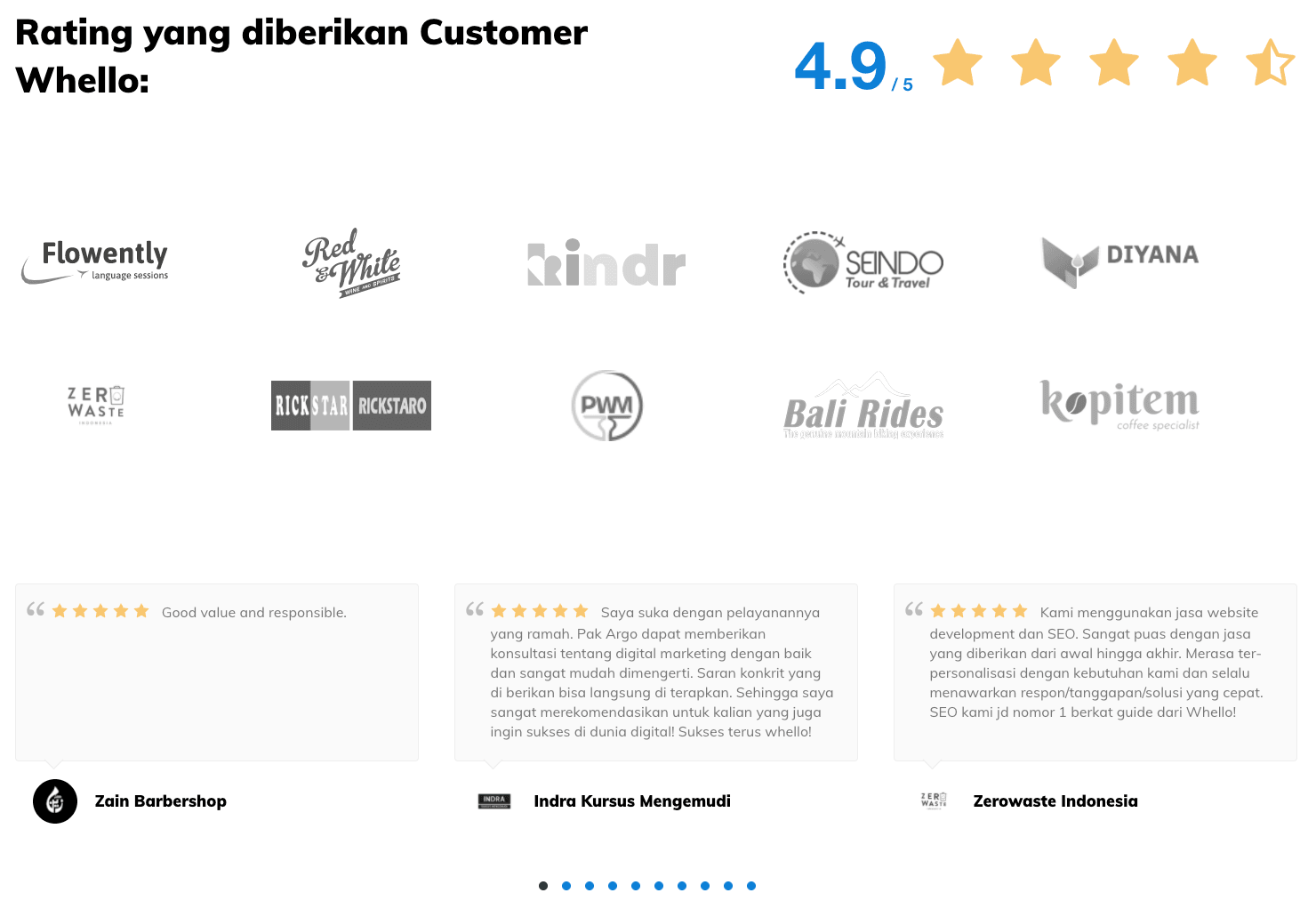Viewport: 1316px width, 901px height.
Task: Go to the second testimonial slide dot
Action: [x=566, y=886]
